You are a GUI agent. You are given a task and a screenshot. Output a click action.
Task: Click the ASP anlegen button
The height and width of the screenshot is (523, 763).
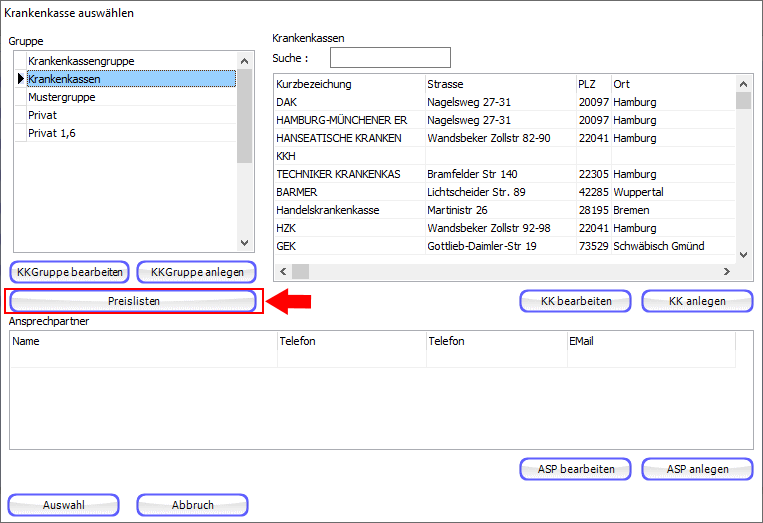697,469
